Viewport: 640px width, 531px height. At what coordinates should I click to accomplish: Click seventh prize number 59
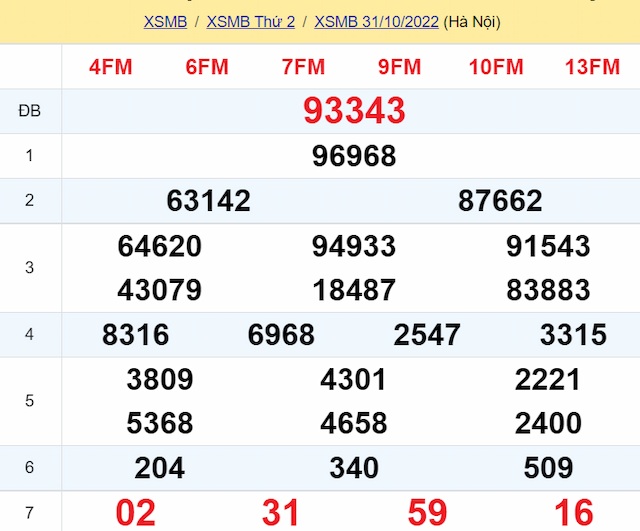click(x=427, y=512)
